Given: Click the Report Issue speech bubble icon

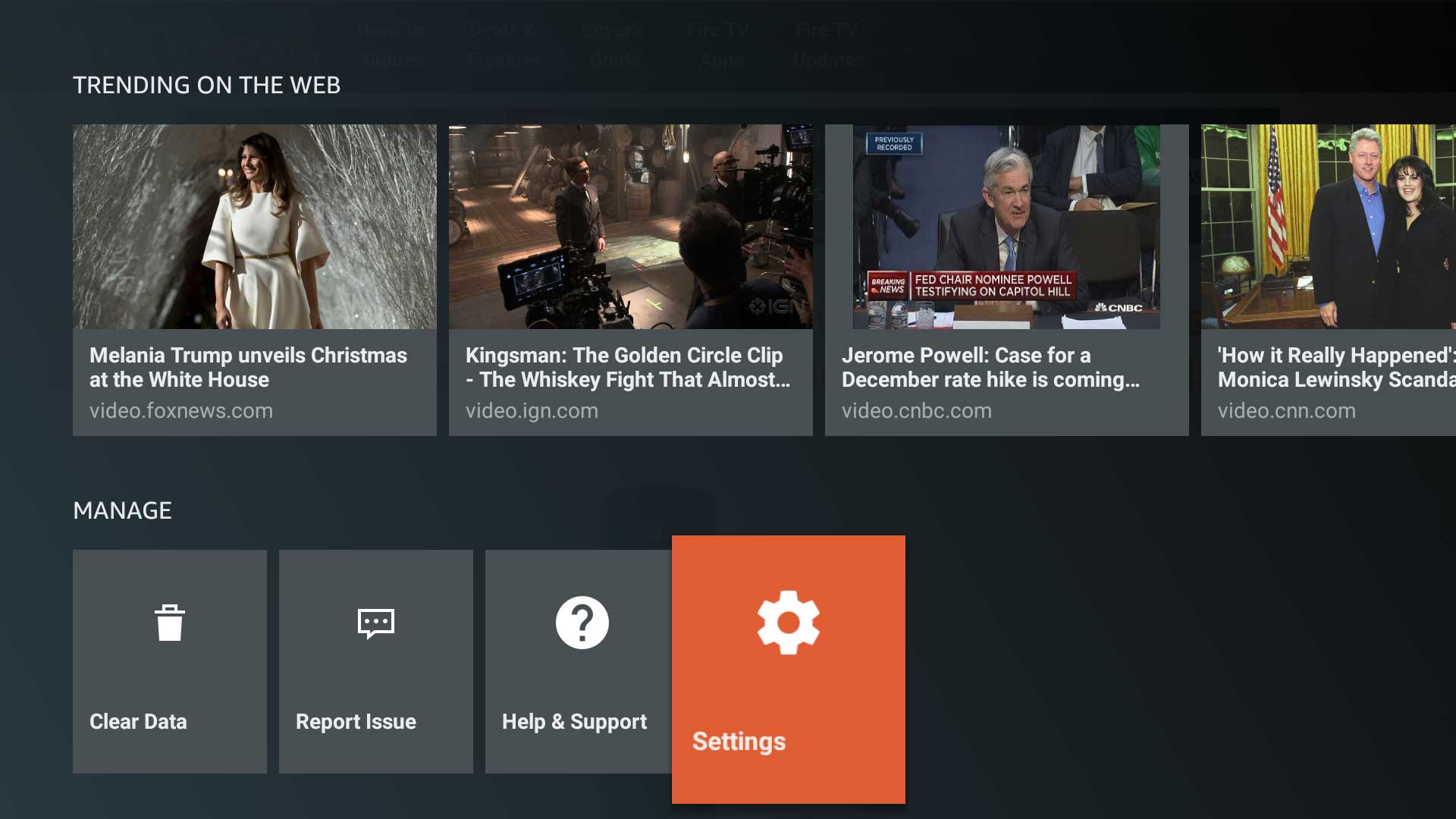Looking at the screenshot, I should (x=376, y=623).
